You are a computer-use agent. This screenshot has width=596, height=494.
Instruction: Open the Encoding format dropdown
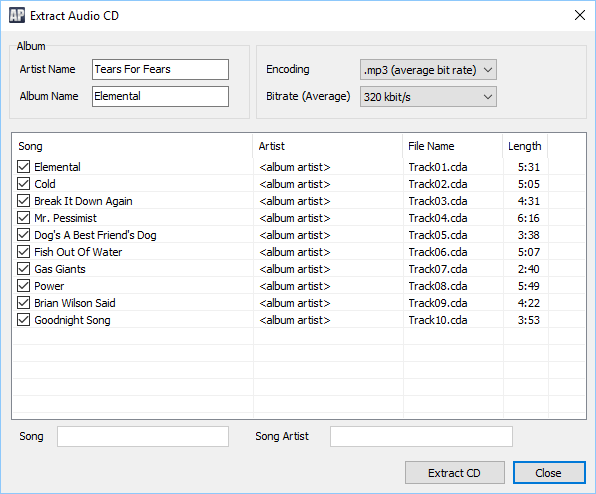[x=428, y=70]
